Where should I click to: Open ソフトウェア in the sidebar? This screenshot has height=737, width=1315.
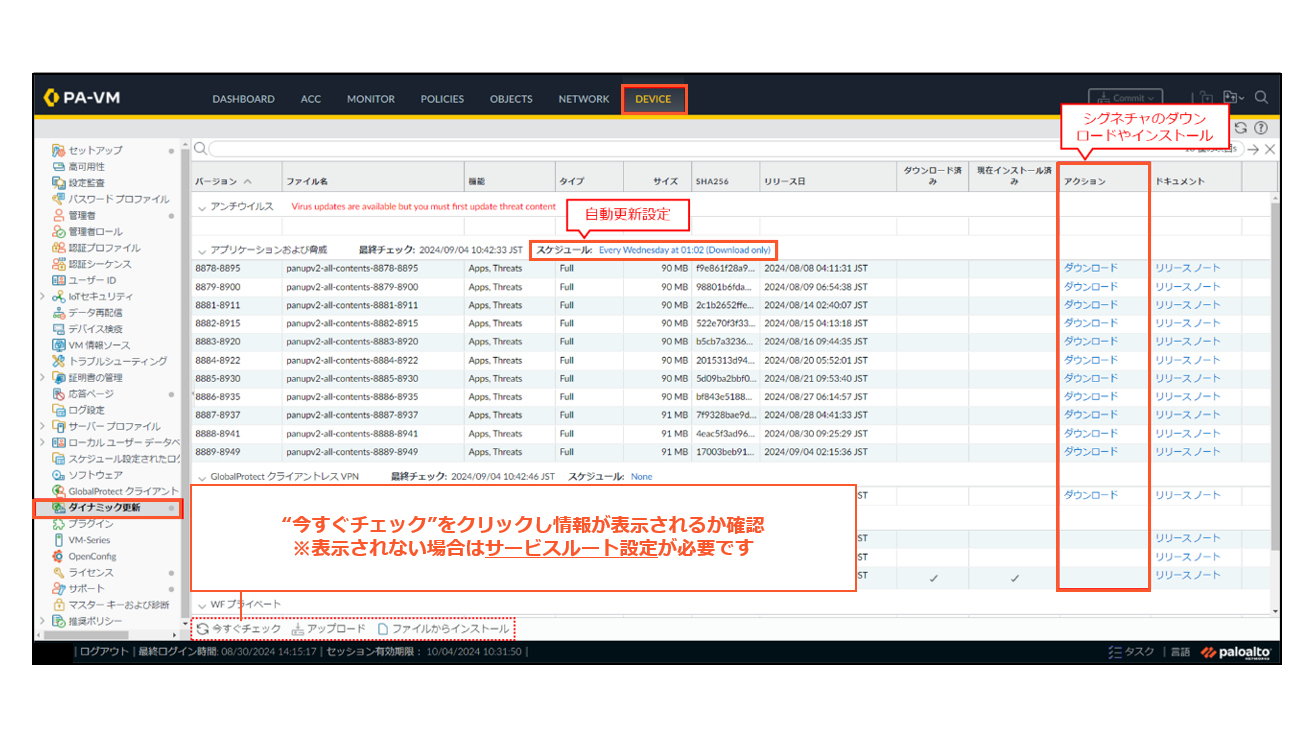[95, 475]
